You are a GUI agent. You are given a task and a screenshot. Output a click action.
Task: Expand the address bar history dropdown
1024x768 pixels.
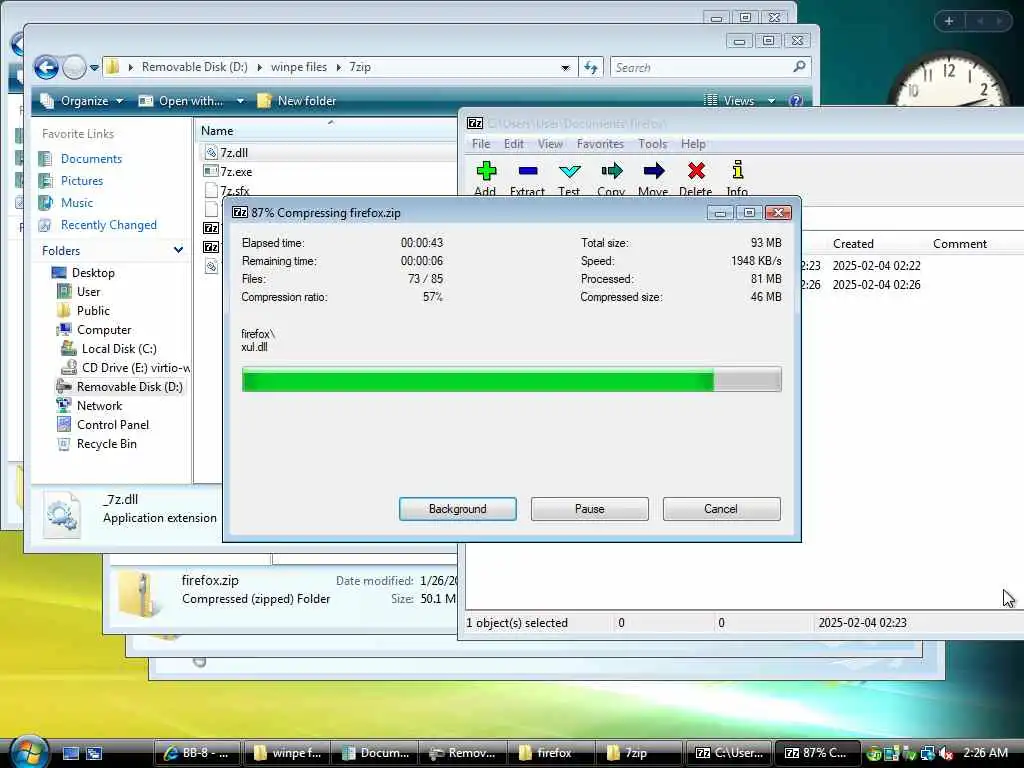[565, 67]
